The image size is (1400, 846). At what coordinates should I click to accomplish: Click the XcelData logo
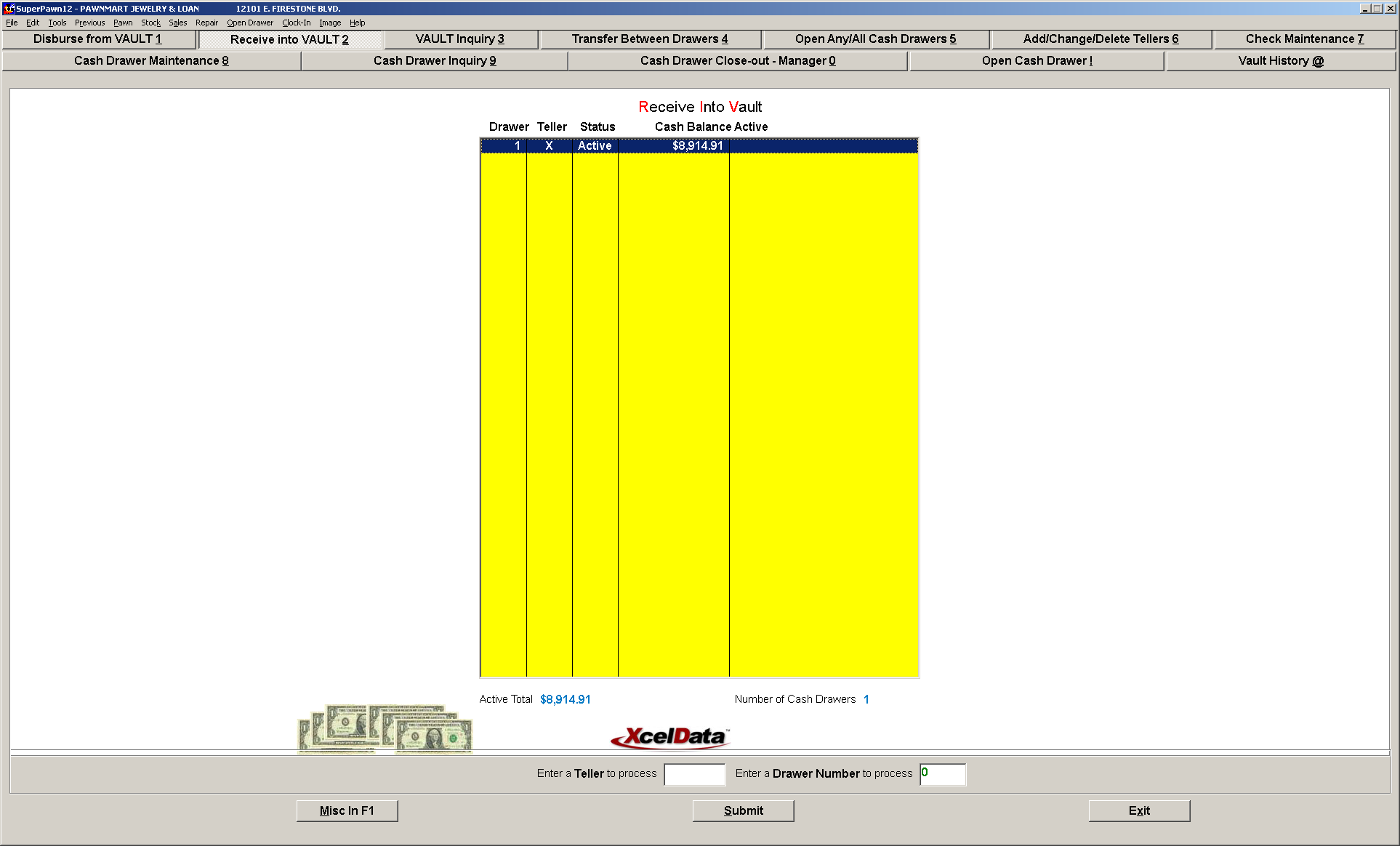coord(671,737)
